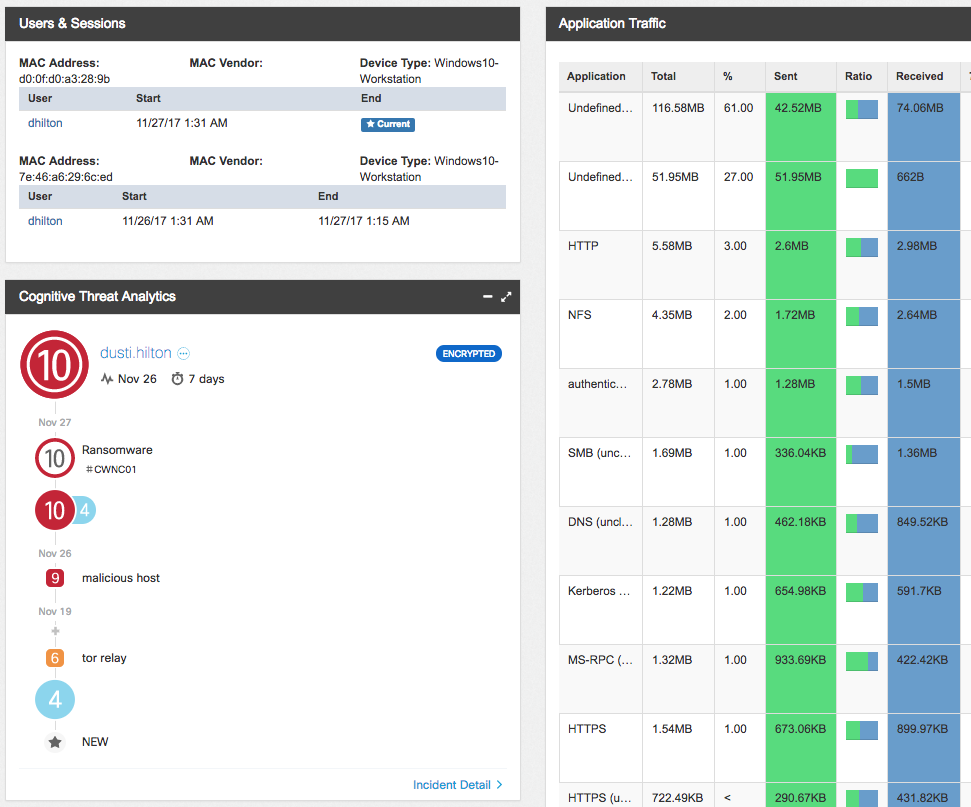Expand the plus marker under Nov 19

tap(55, 631)
